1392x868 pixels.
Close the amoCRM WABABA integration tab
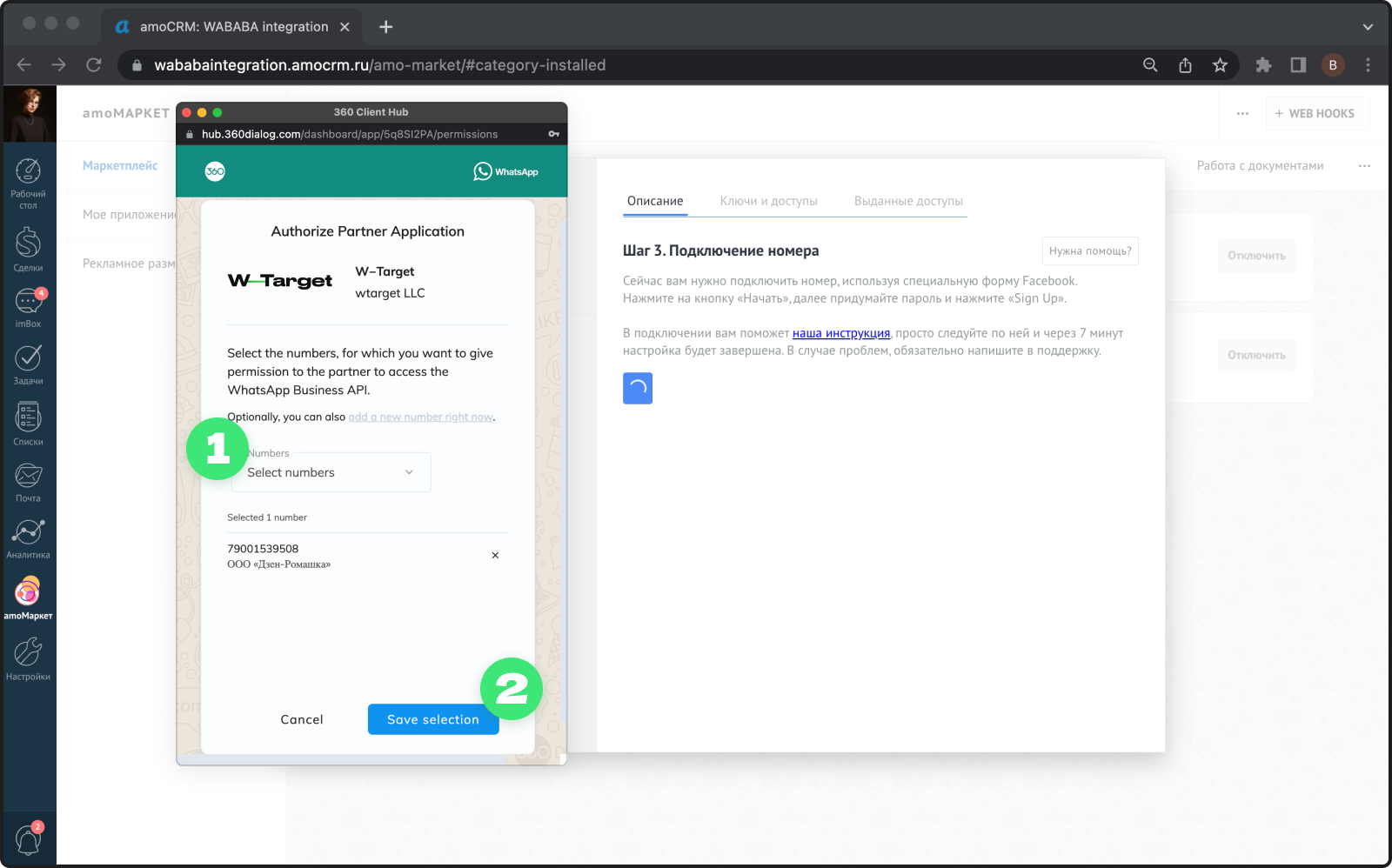345,27
